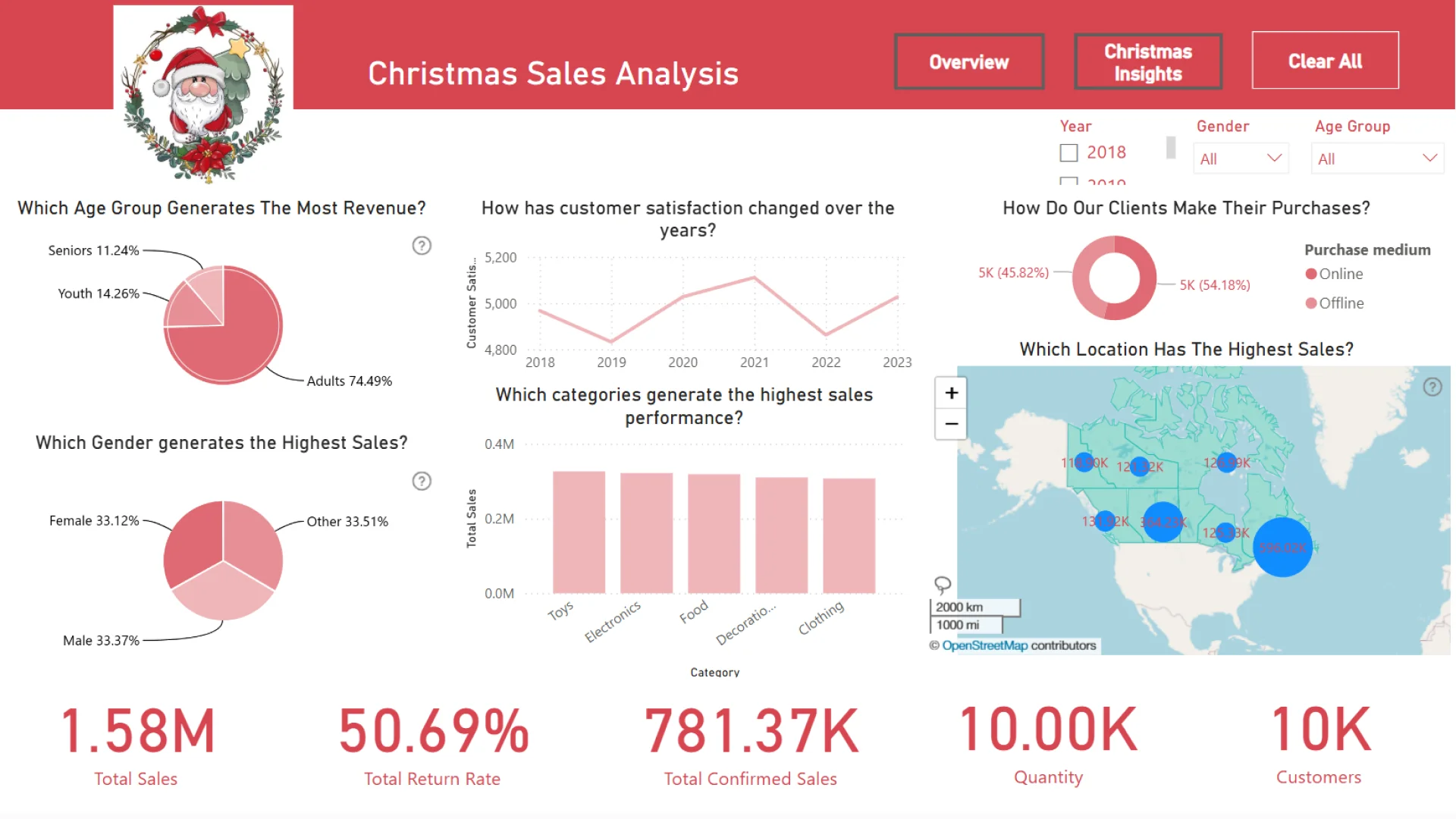The image size is (1456, 819).
Task: Click the Offline legend color marker
Action: pos(1310,303)
